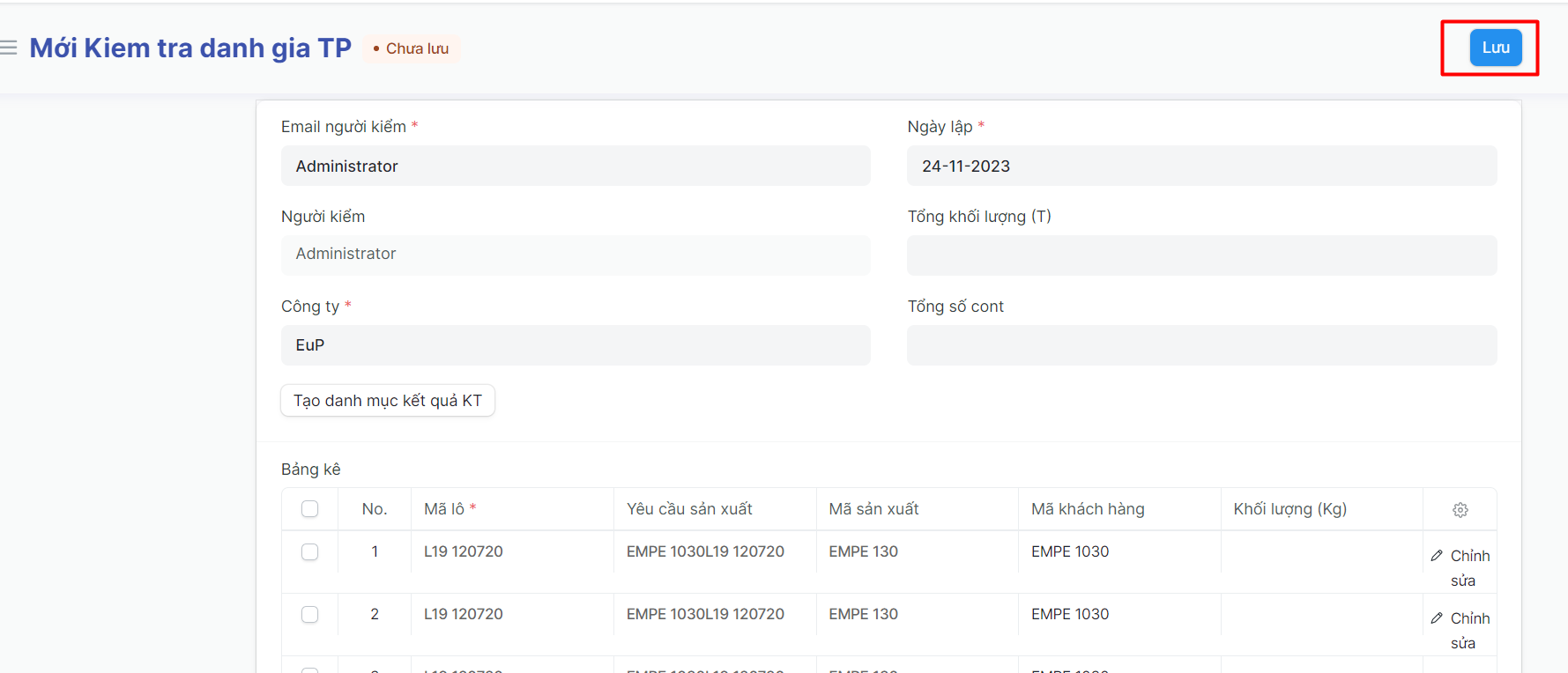This screenshot has height=673, width=1568.
Task: Toggle the sidebar hamburger menu icon
Action: click(x=9, y=48)
